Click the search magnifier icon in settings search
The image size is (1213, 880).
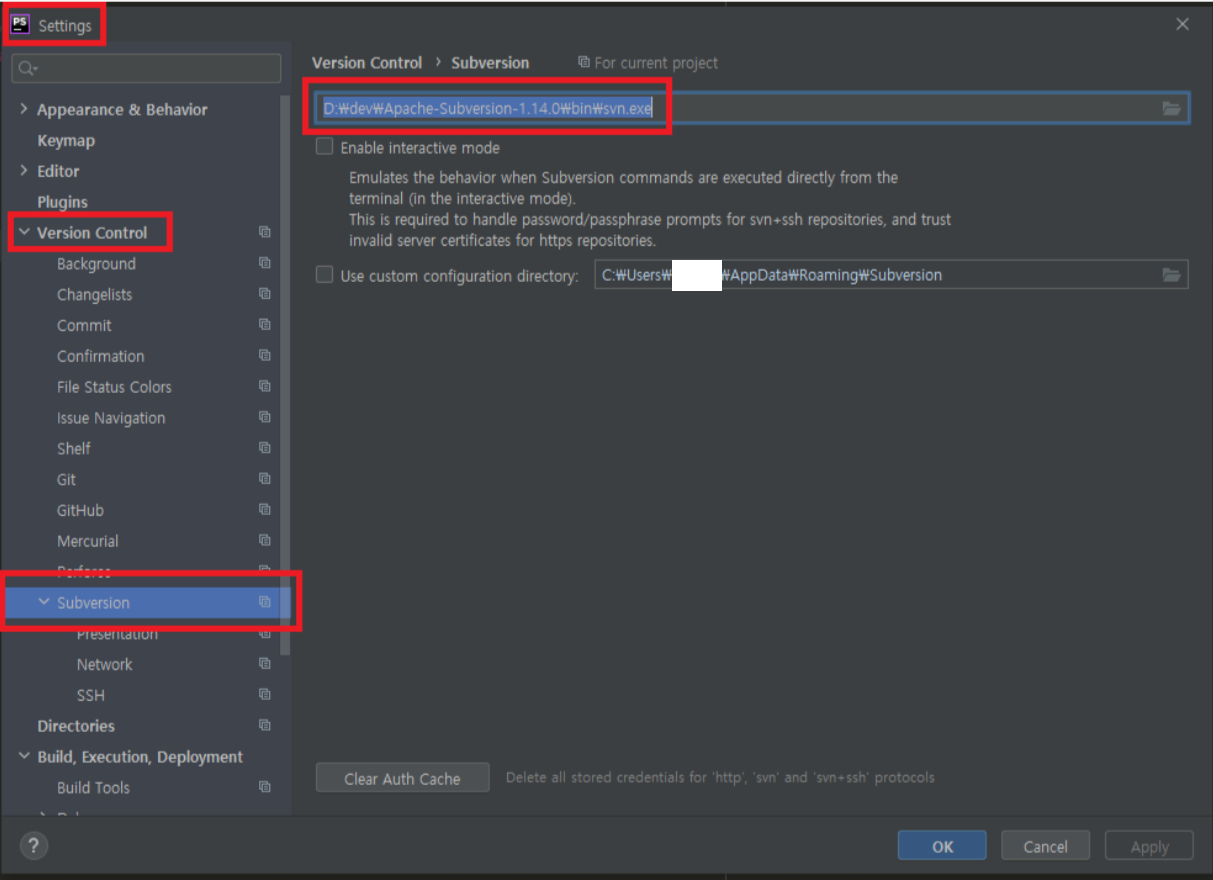click(x=28, y=68)
